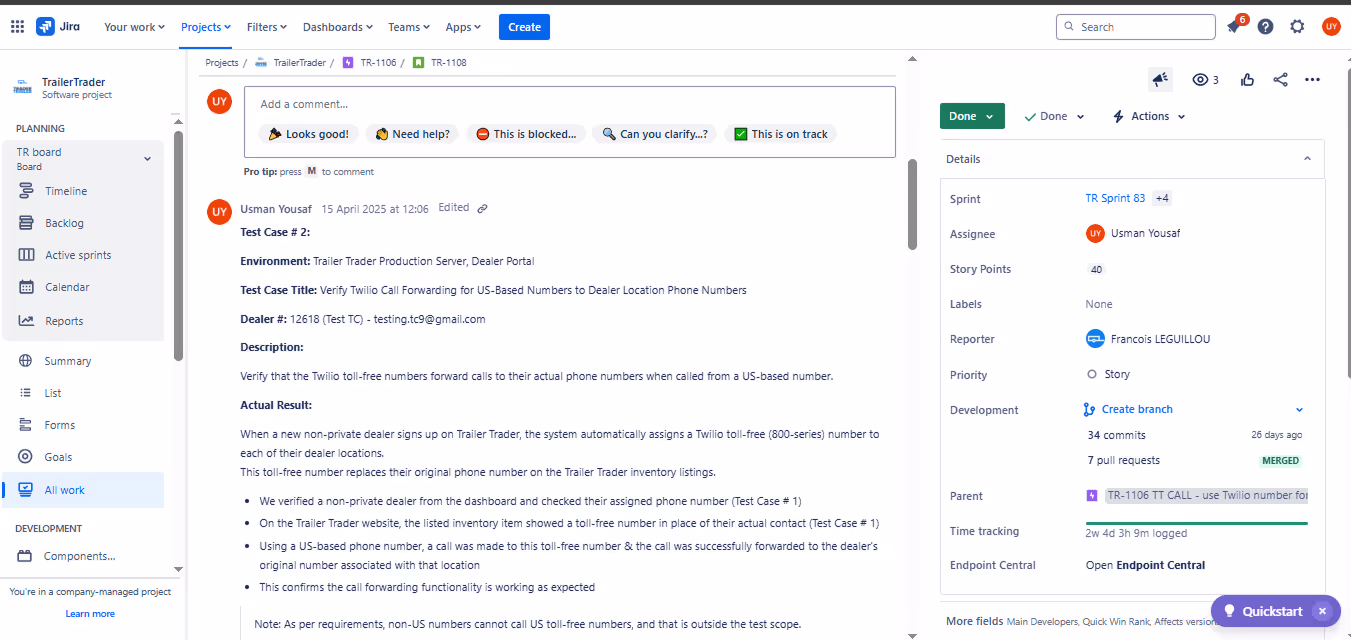
Task: Open the notifications bell icon
Action: click(1233, 27)
